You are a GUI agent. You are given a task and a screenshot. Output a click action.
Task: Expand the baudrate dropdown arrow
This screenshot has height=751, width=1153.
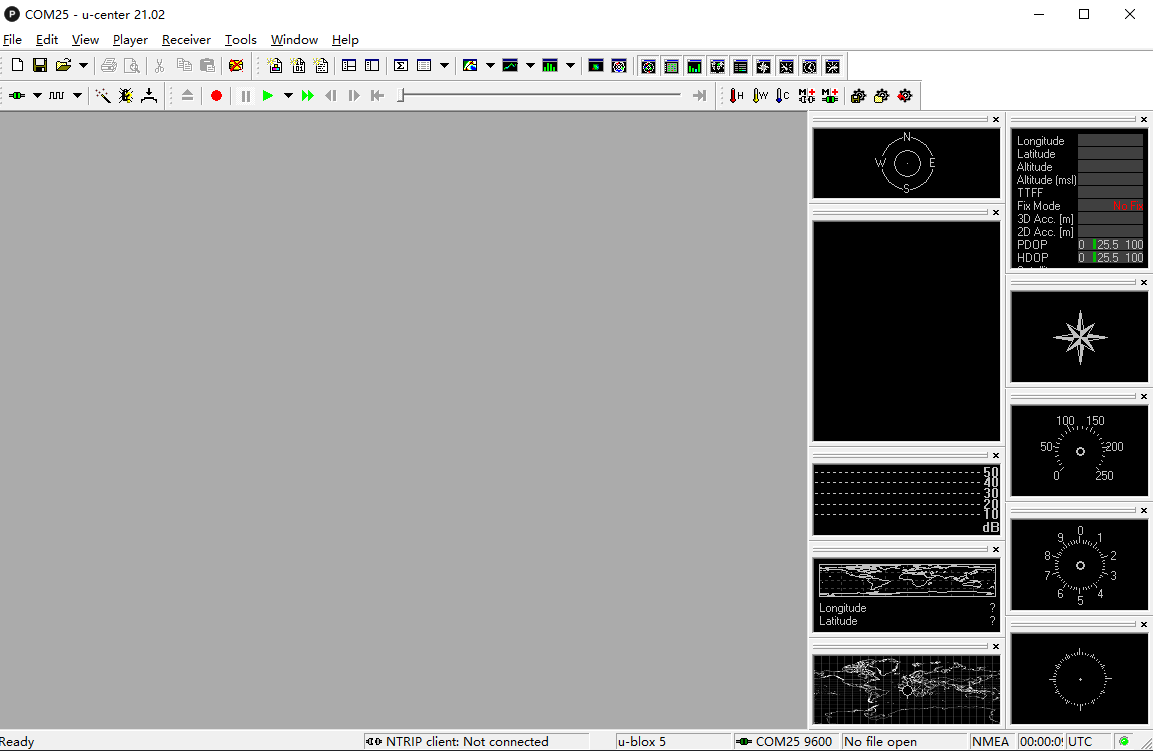pyautogui.click(x=76, y=96)
